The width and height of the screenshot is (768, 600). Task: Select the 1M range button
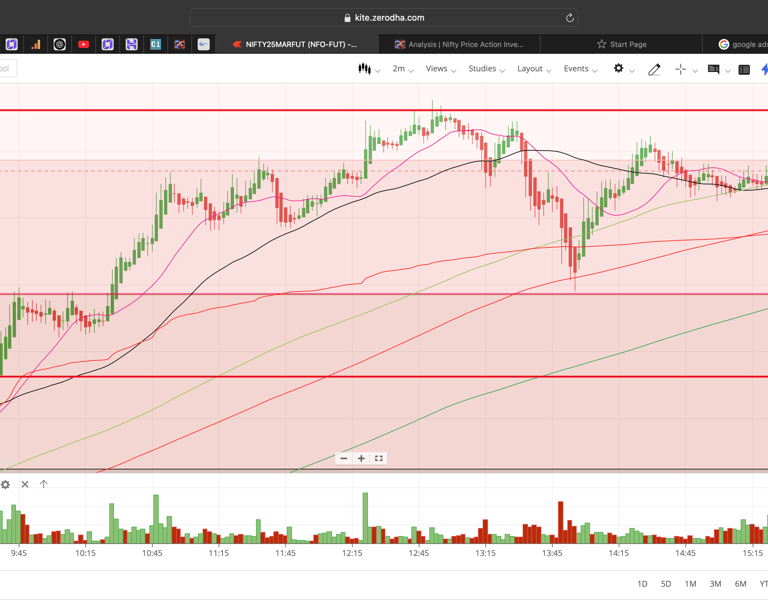[x=690, y=584]
